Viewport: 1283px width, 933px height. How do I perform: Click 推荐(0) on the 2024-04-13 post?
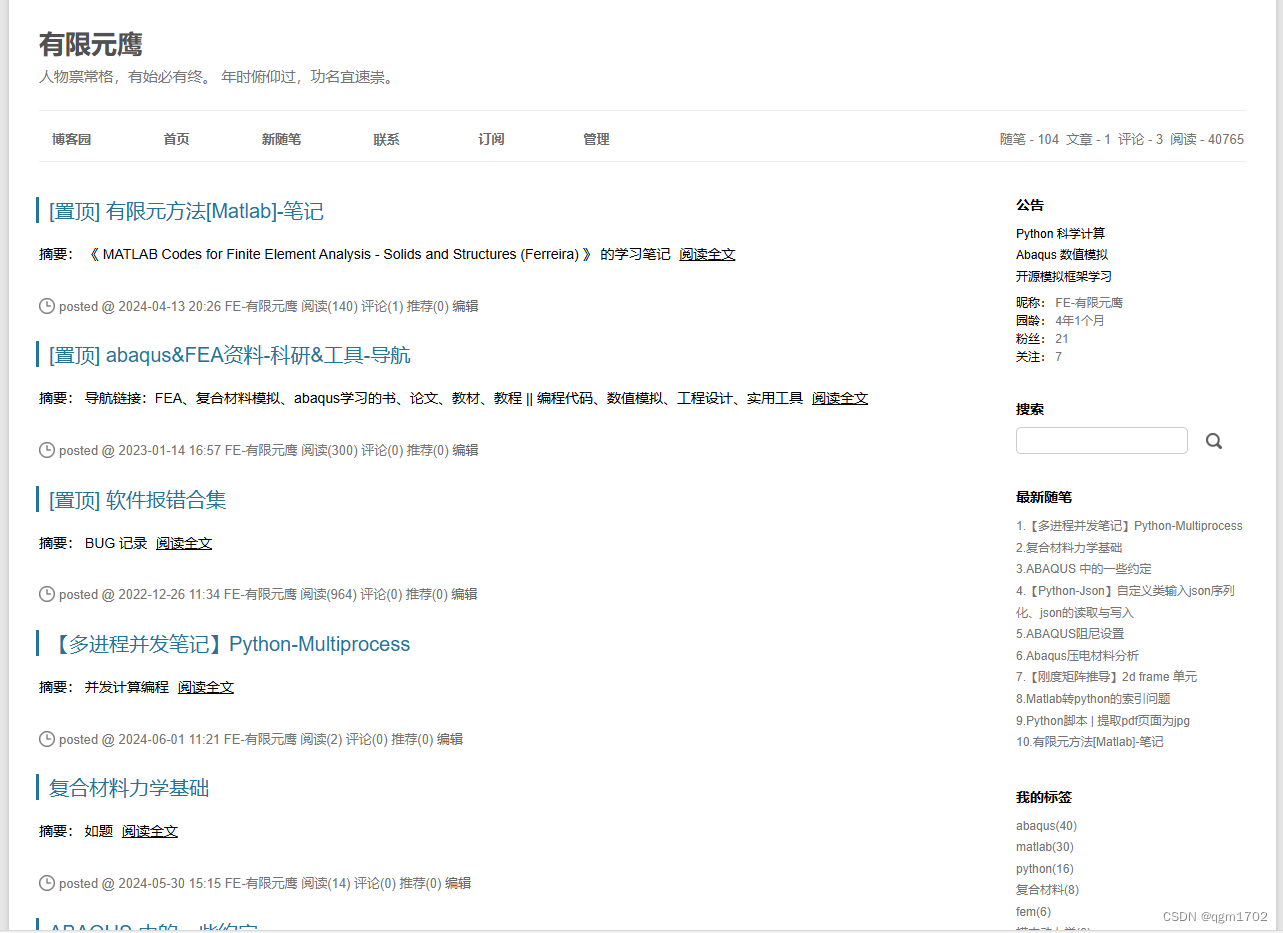coord(428,306)
